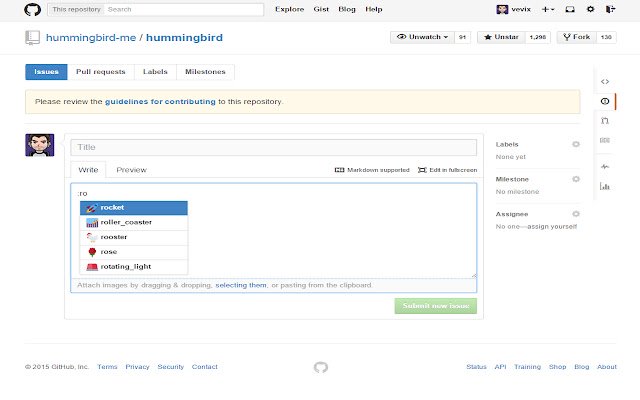Choose the rotating_light emoji suggestion
Image resolution: width=640 pixels, height=400 pixels.
pyautogui.click(x=134, y=267)
